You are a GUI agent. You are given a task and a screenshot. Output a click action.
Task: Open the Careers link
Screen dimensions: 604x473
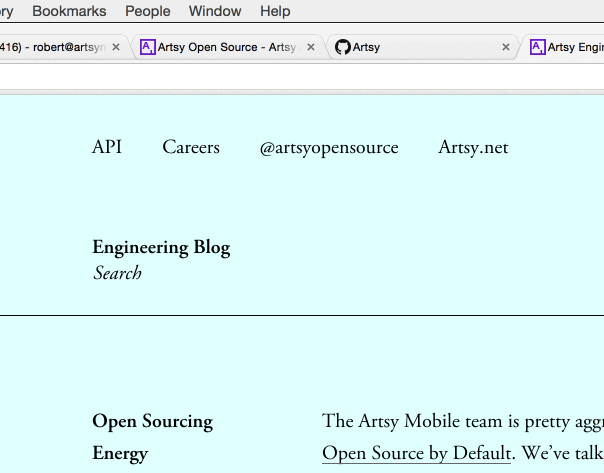pos(191,147)
